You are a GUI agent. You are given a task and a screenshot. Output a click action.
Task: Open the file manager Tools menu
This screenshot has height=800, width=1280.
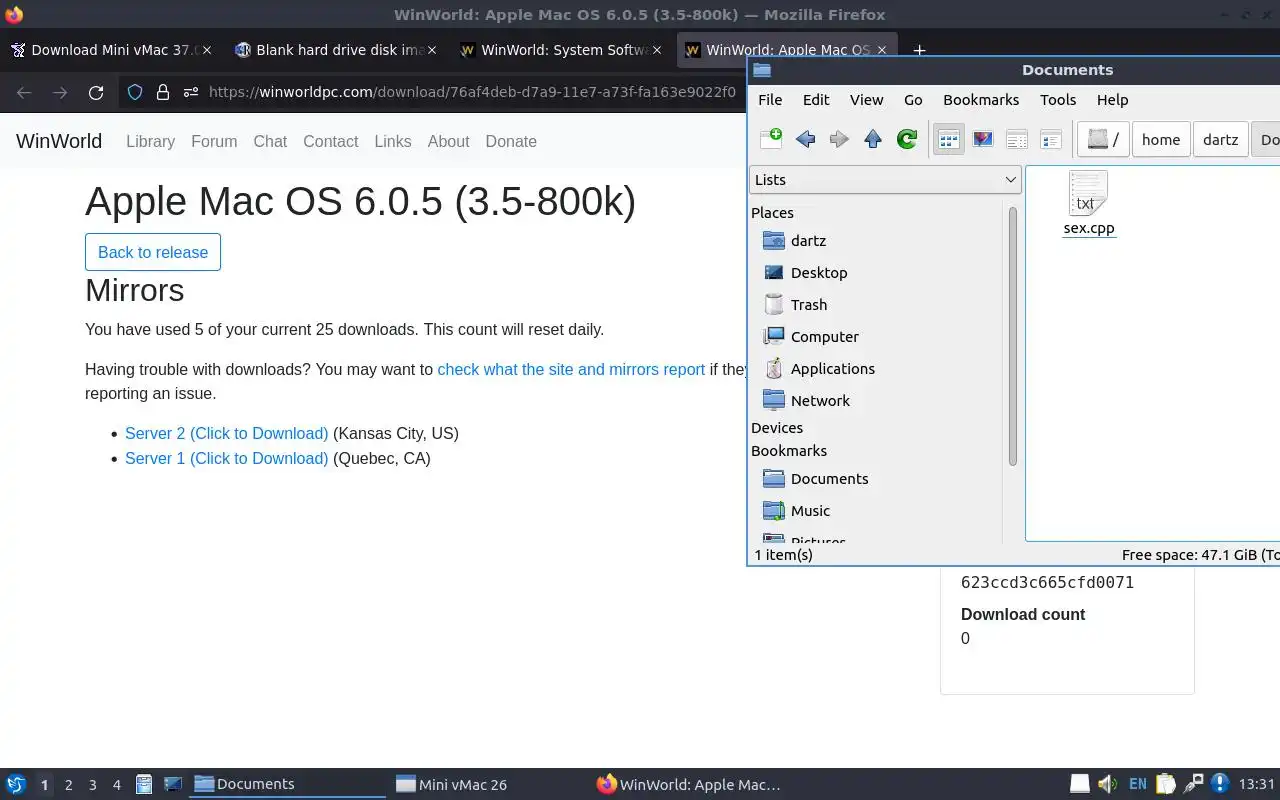pyautogui.click(x=1058, y=100)
